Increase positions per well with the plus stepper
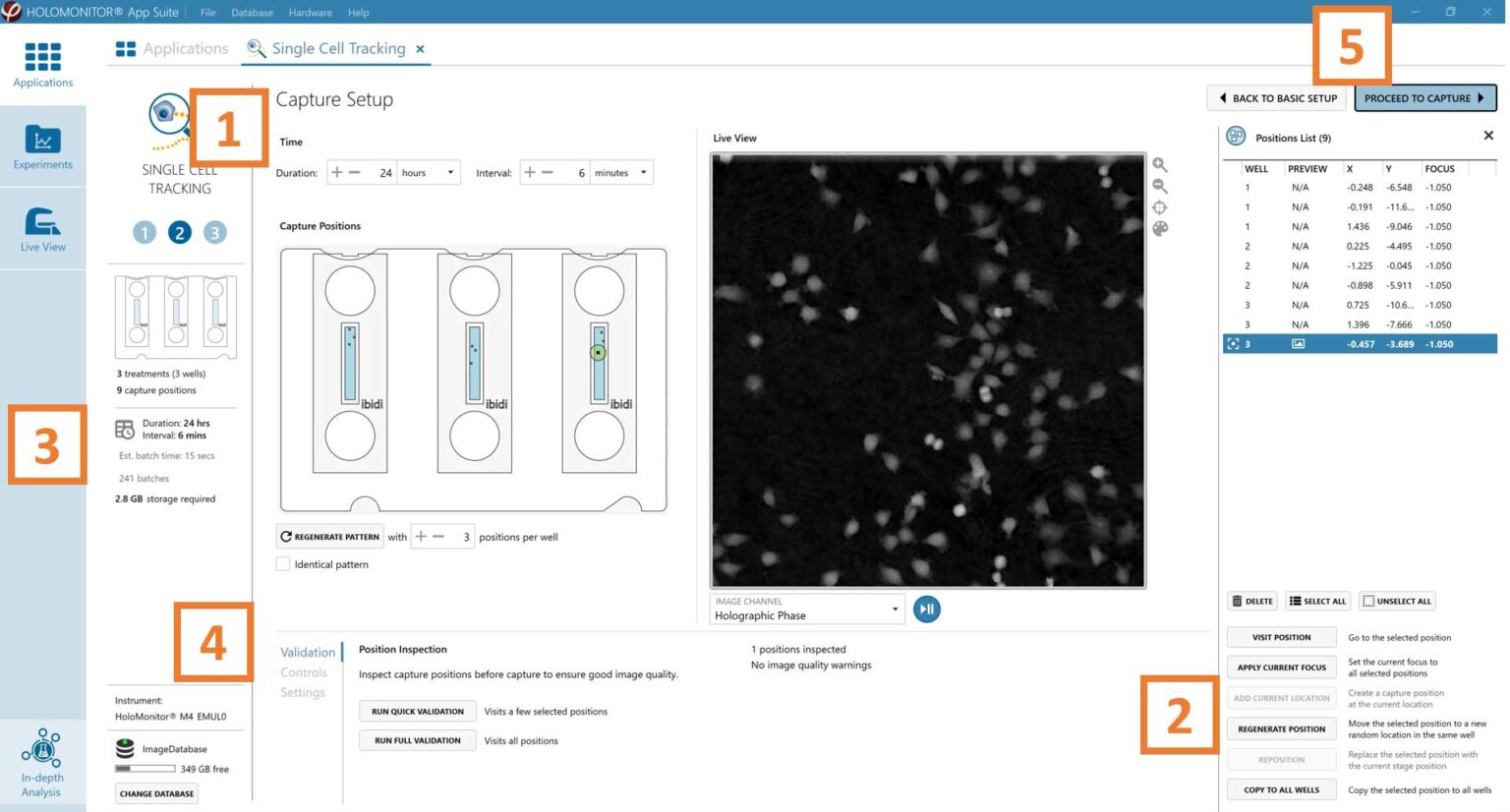This screenshot has width=1510, height=812. tap(422, 537)
